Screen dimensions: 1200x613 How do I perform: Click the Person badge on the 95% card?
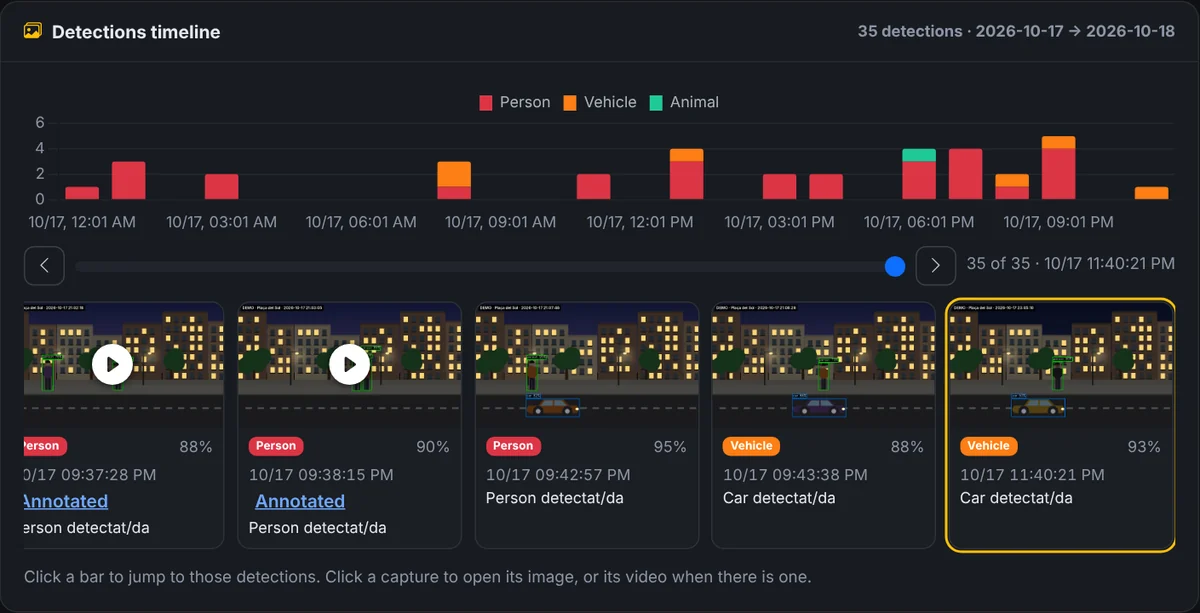pos(513,446)
